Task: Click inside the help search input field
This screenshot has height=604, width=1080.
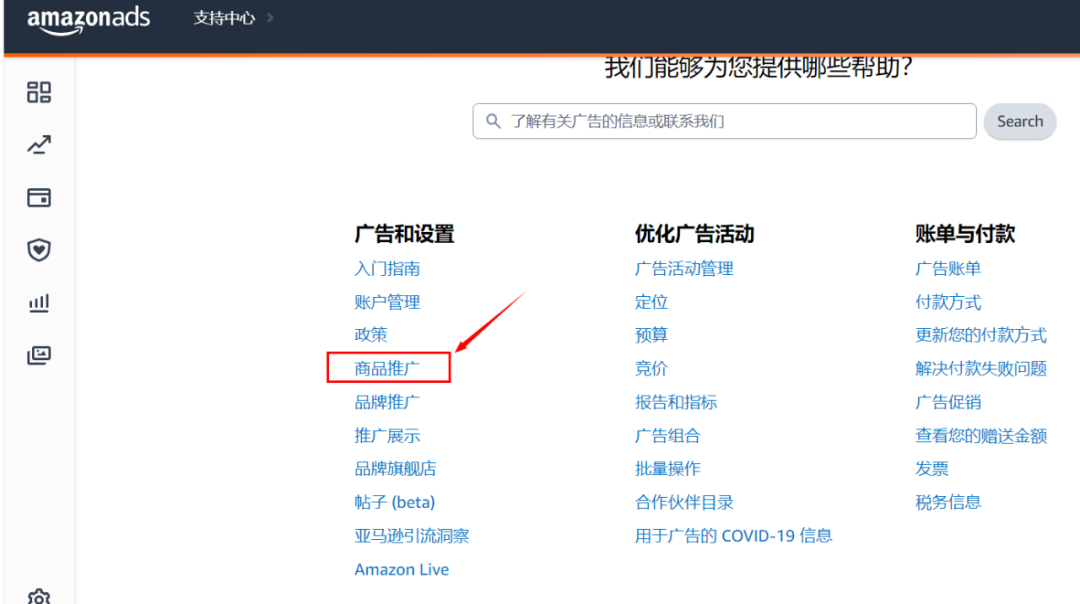Action: pos(720,121)
